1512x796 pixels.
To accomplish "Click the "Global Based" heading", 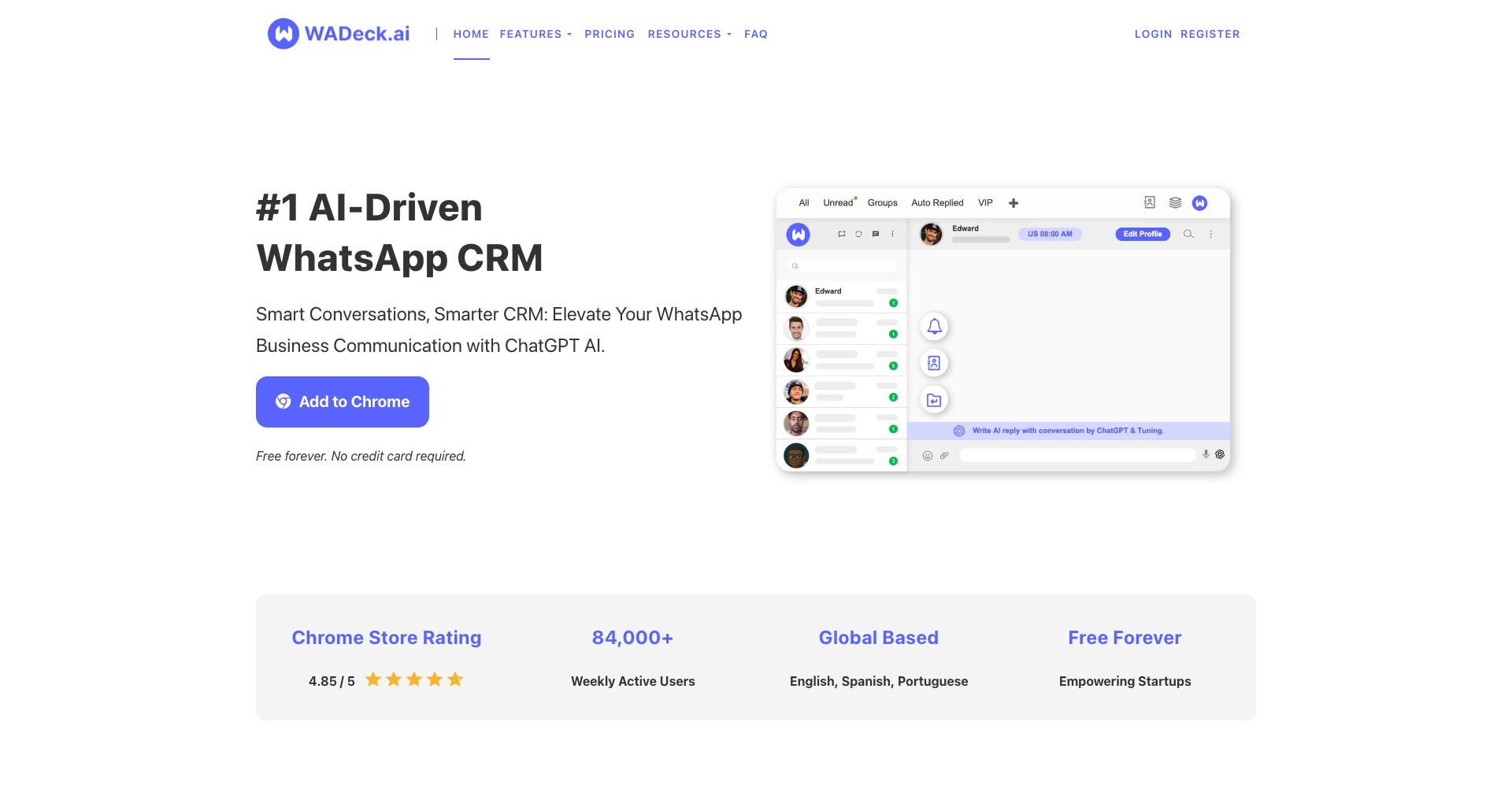I will click(x=879, y=638).
